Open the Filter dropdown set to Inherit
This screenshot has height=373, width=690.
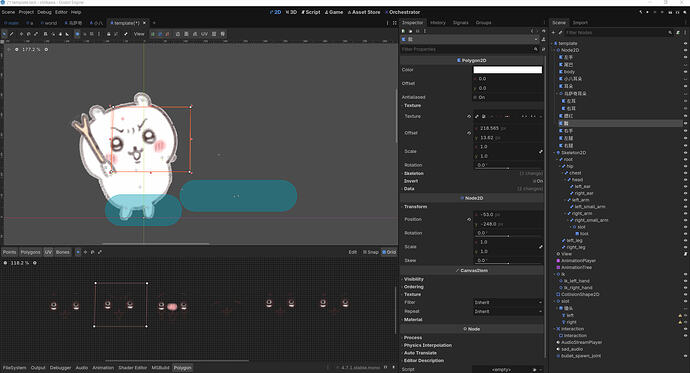point(508,302)
